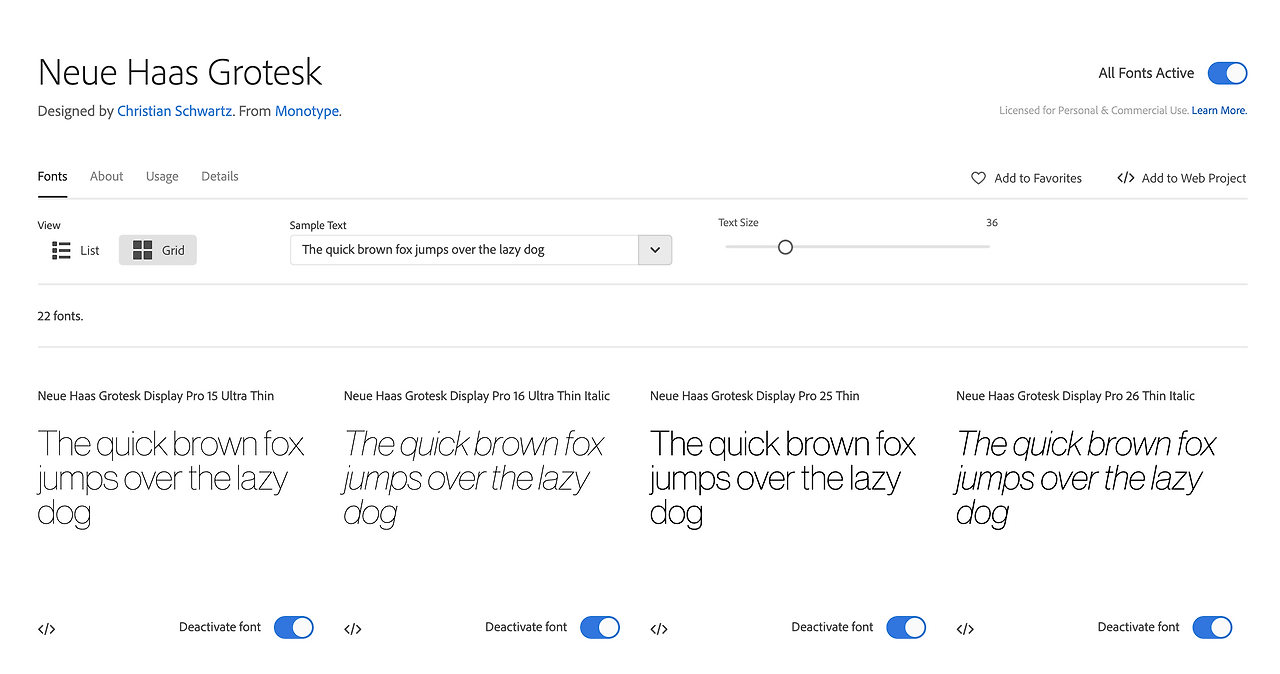Image resolution: width=1280 pixels, height=674 pixels.
Task: Click the Add to Favorites label
Action: pyautogui.click(x=1038, y=178)
